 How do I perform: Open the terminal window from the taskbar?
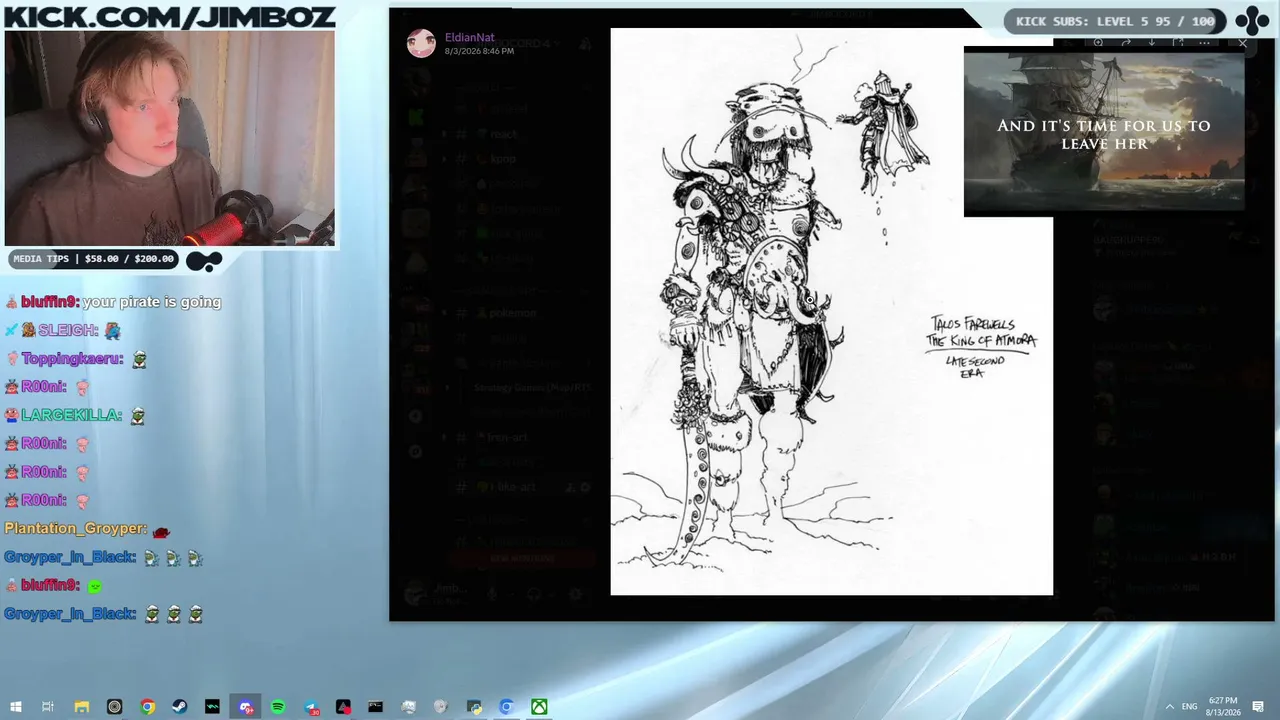(x=375, y=707)
